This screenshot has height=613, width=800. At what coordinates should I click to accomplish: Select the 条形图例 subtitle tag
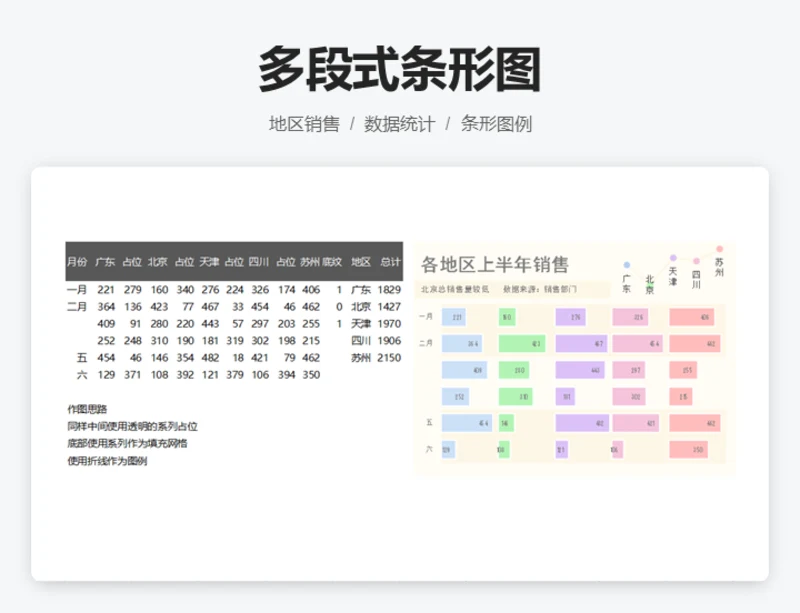(496, 124)
